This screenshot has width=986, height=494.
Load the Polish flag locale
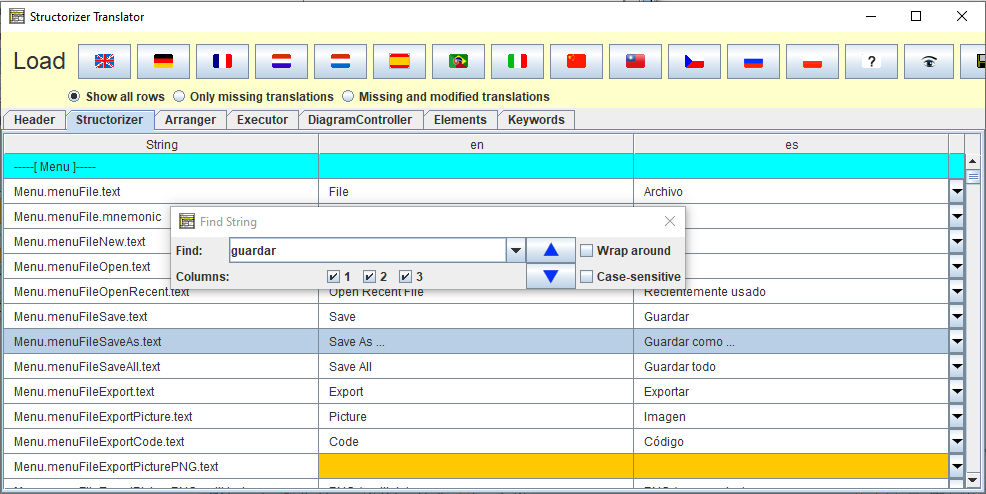click(812, 61)
